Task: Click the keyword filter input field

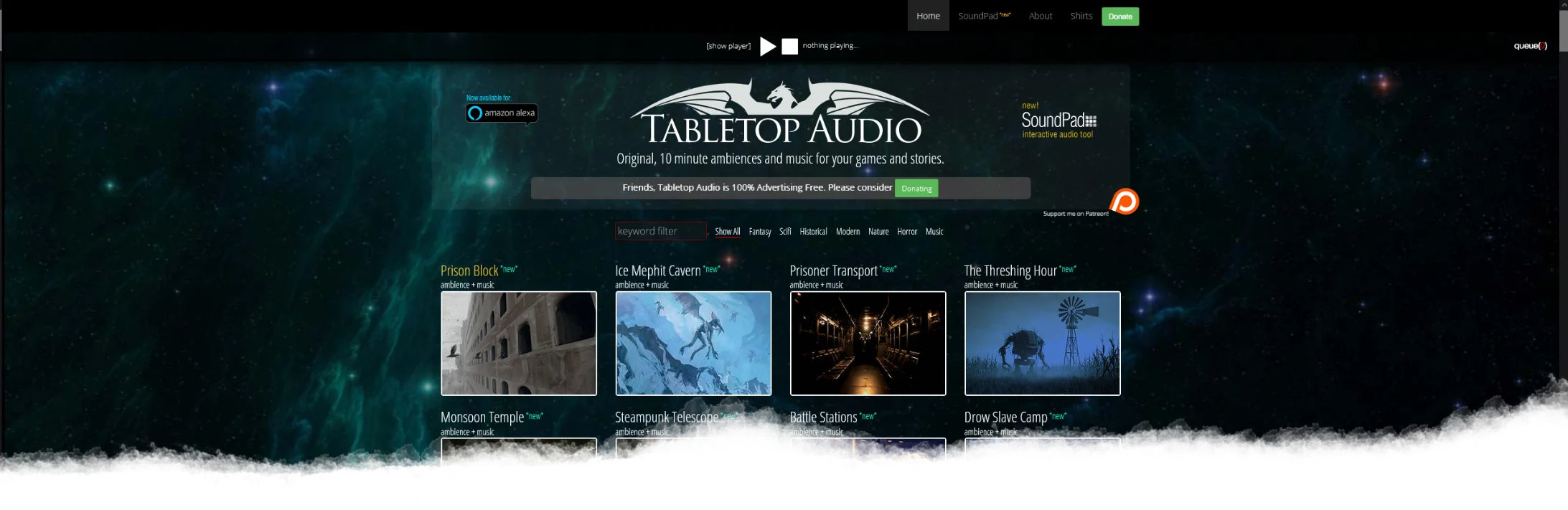Action: coord(660,231)
